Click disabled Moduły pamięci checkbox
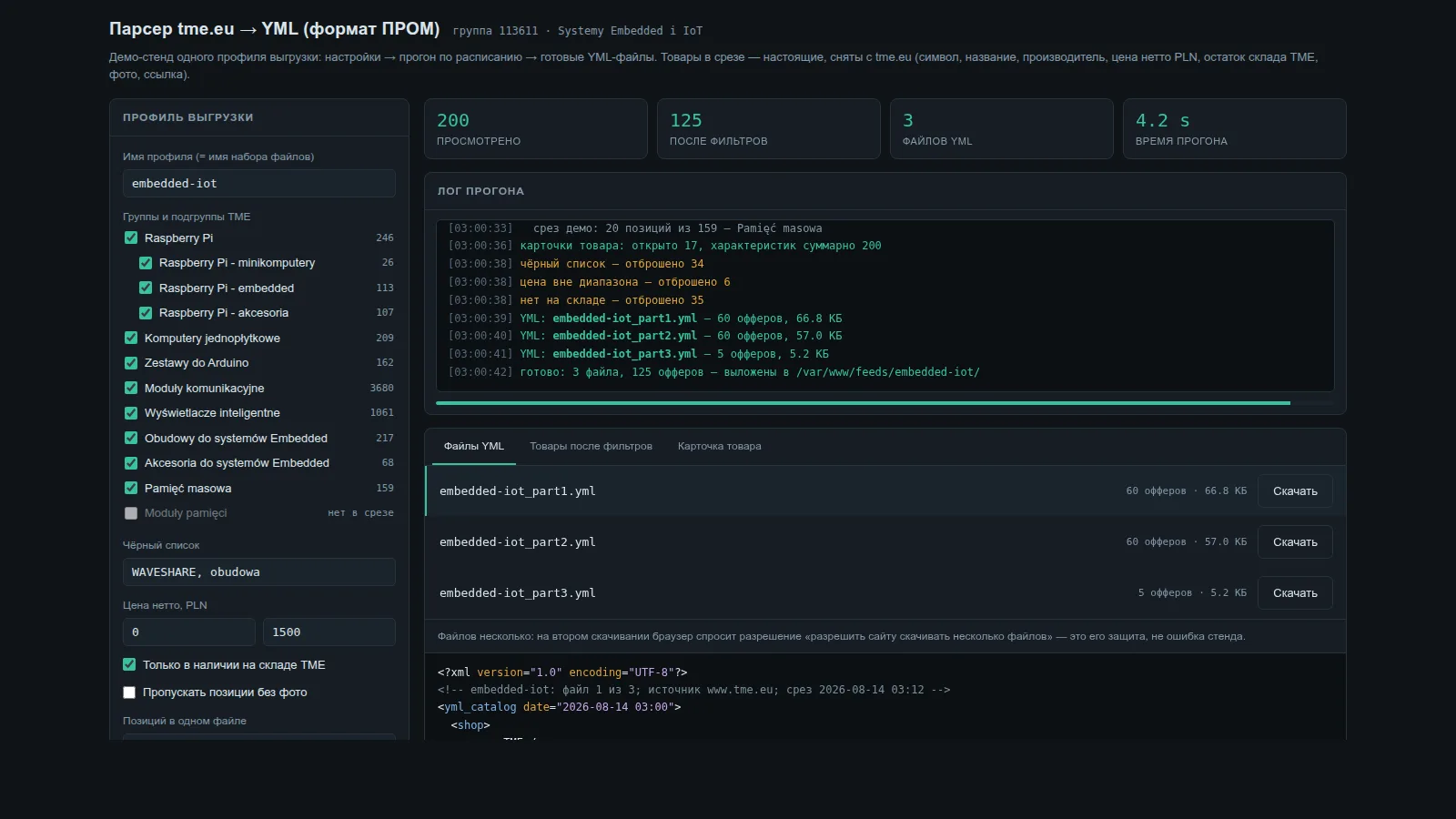 tap(131, 513)
